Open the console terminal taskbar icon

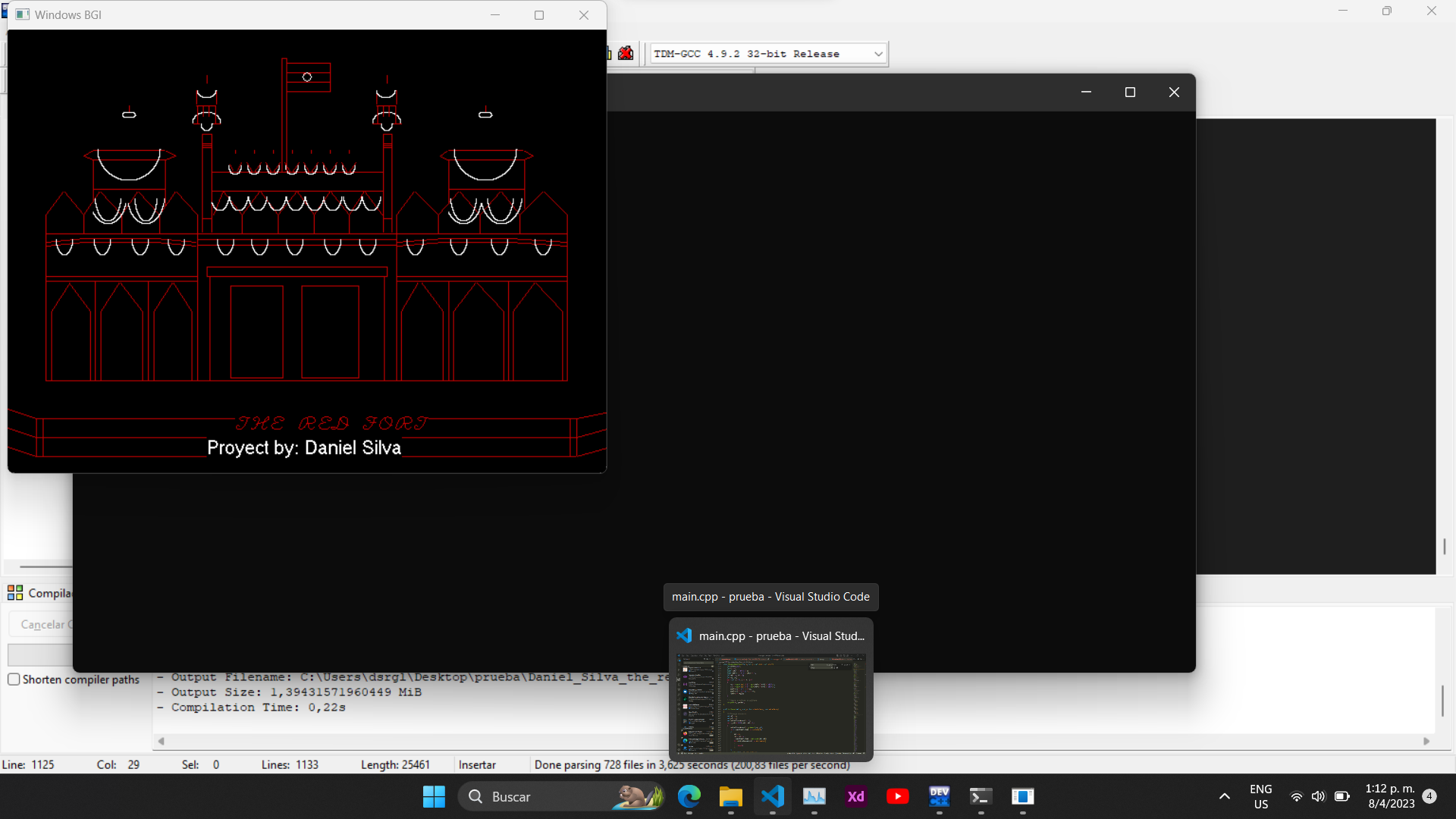click(981, 796)
